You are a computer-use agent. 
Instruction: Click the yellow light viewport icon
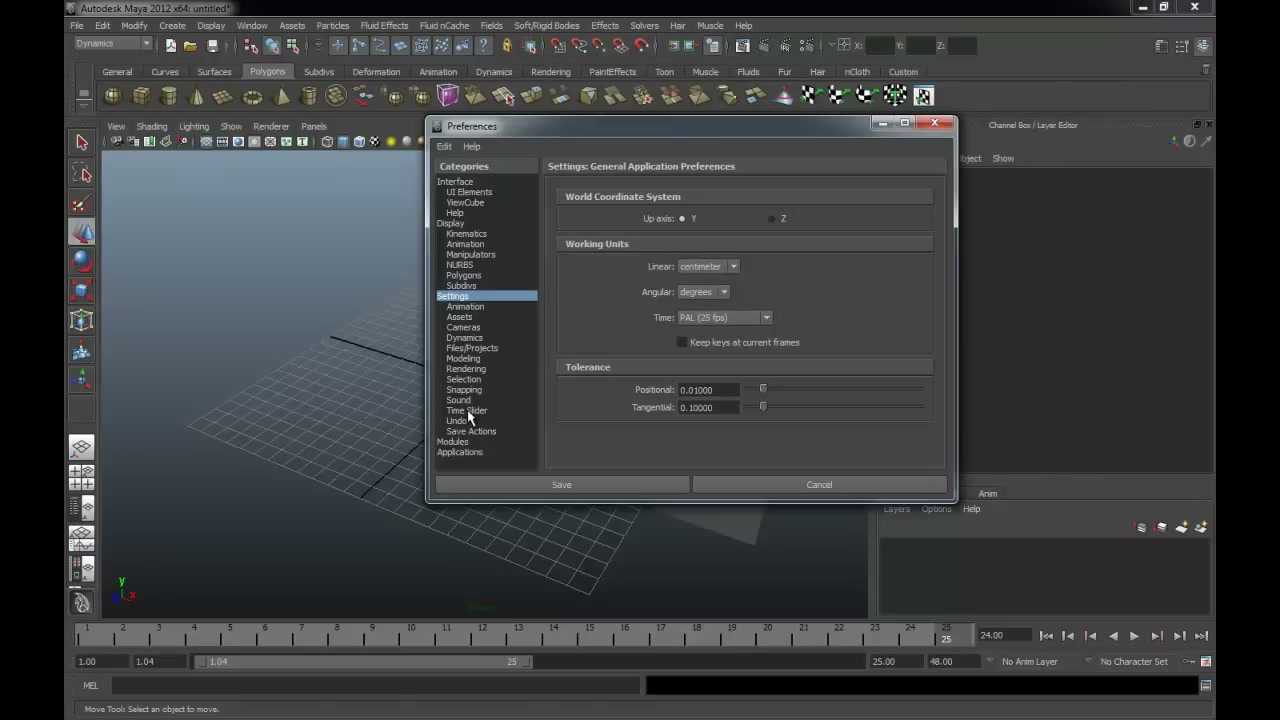391,142
